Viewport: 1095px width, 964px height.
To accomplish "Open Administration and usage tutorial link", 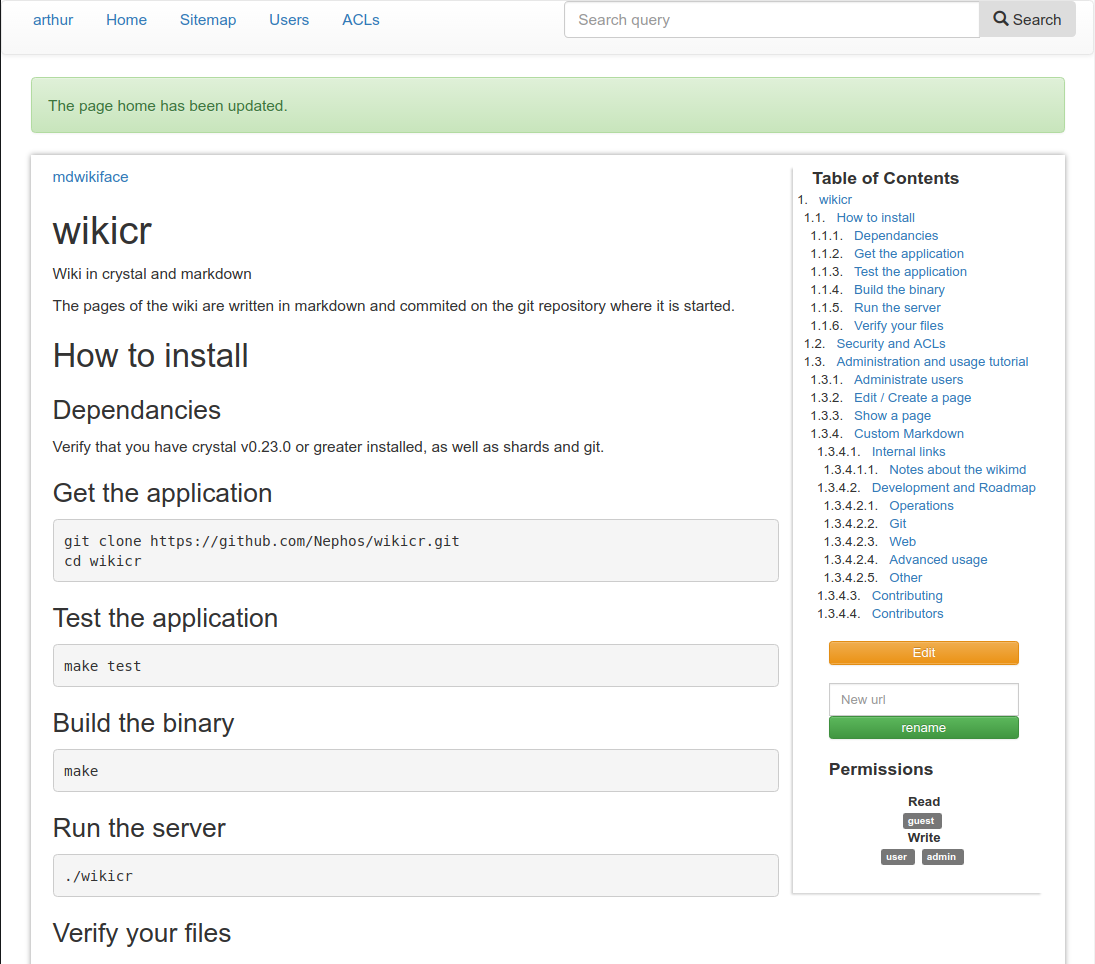I will pyautogui.click(x=932, y=362).
